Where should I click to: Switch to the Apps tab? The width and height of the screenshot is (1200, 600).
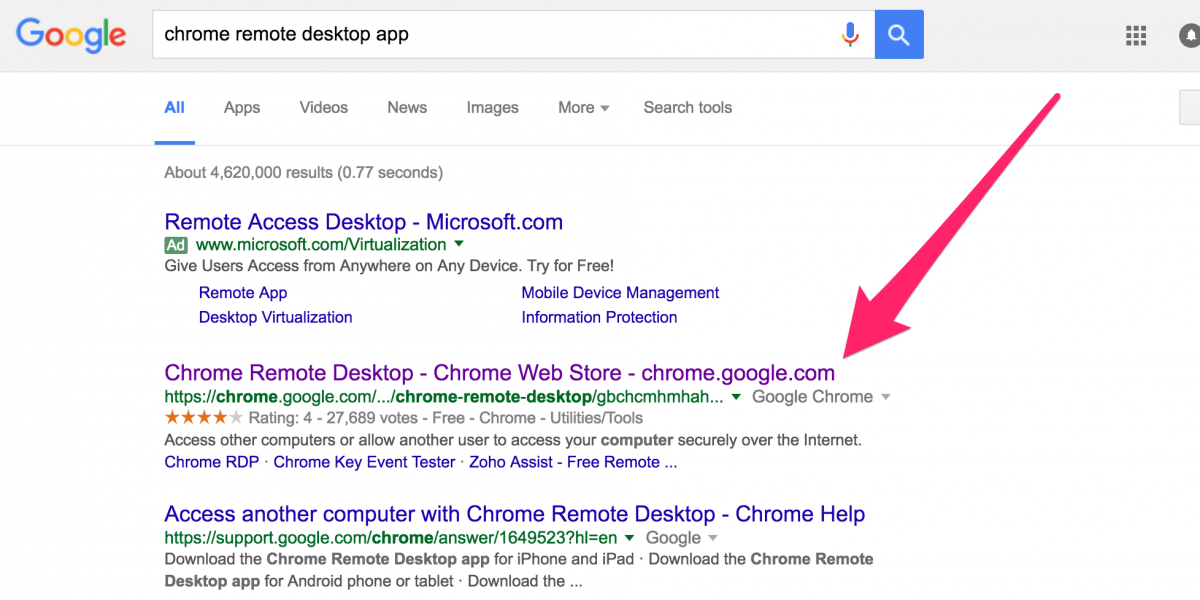(242, 108)
